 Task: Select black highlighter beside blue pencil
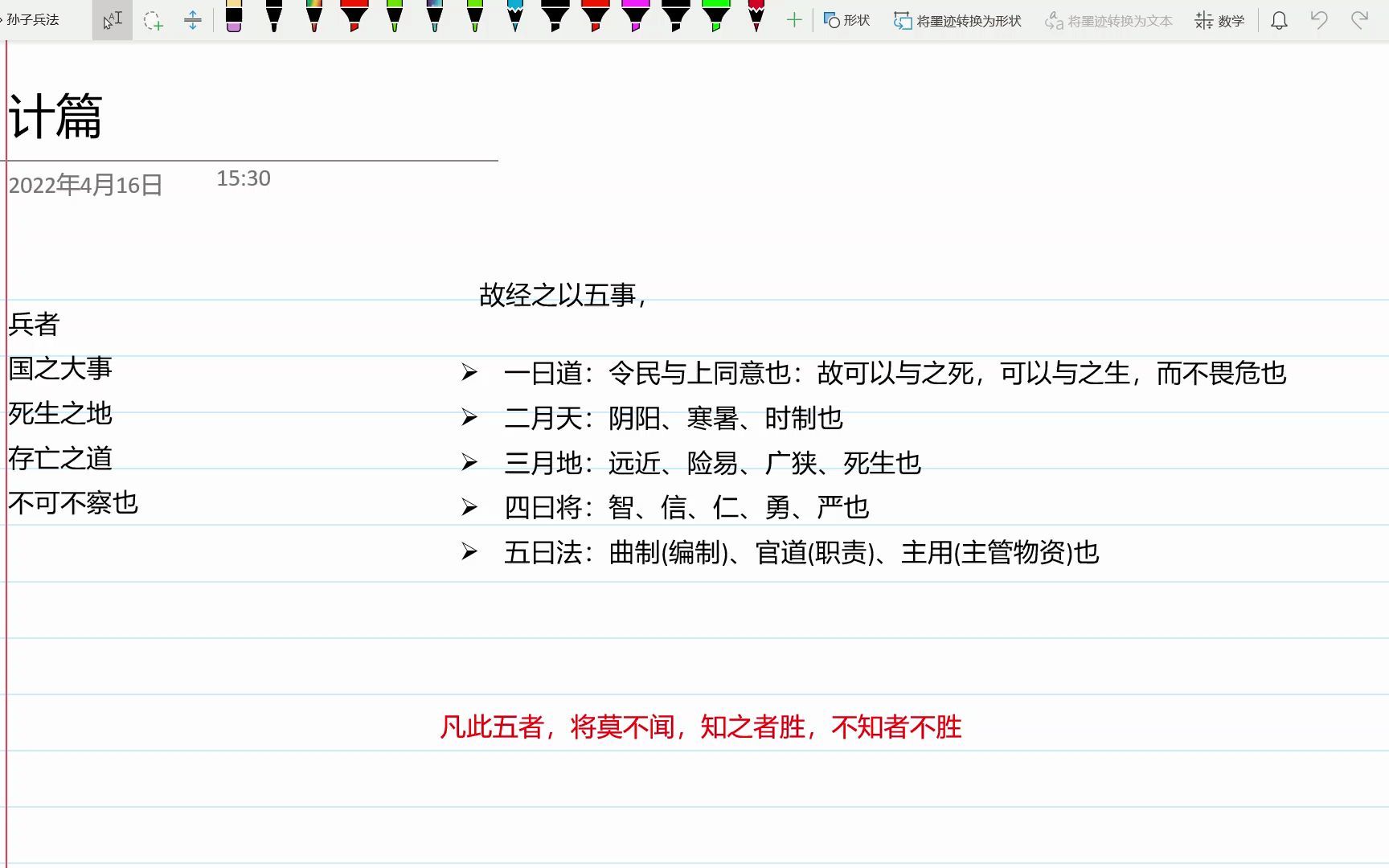point(555,16)
